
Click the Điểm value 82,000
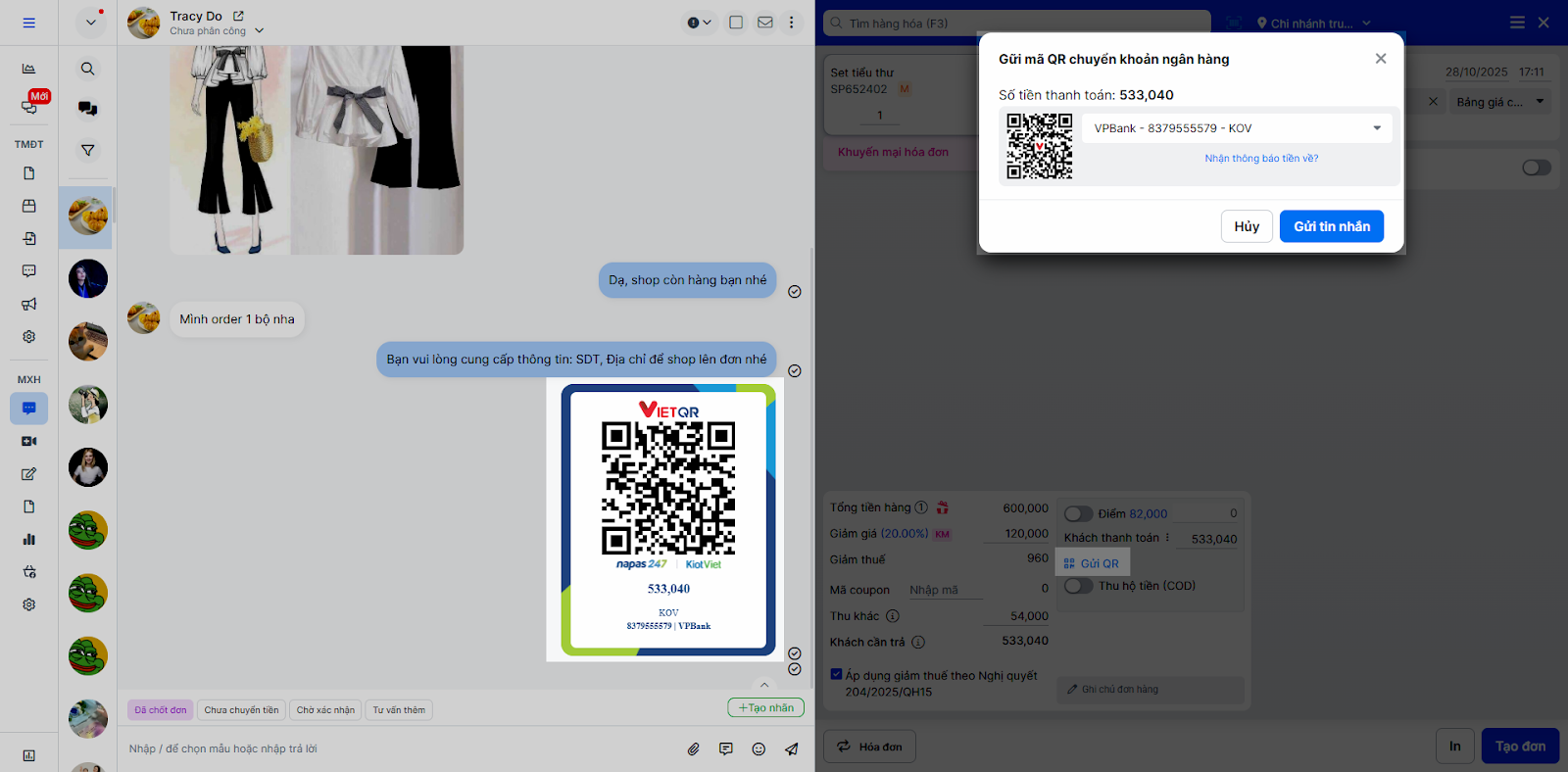coord(1148,514)
